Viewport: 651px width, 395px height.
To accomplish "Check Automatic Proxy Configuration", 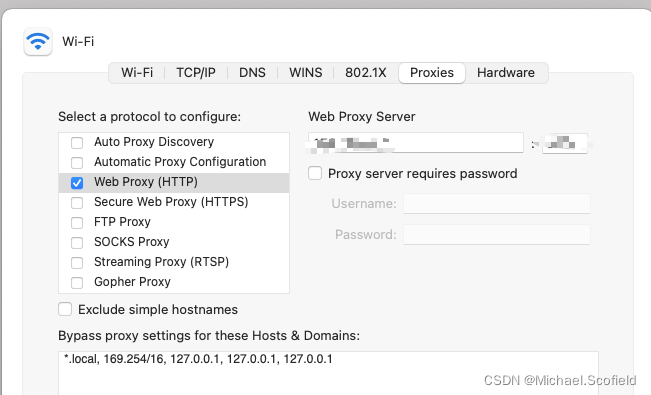I will pos(77,162).
